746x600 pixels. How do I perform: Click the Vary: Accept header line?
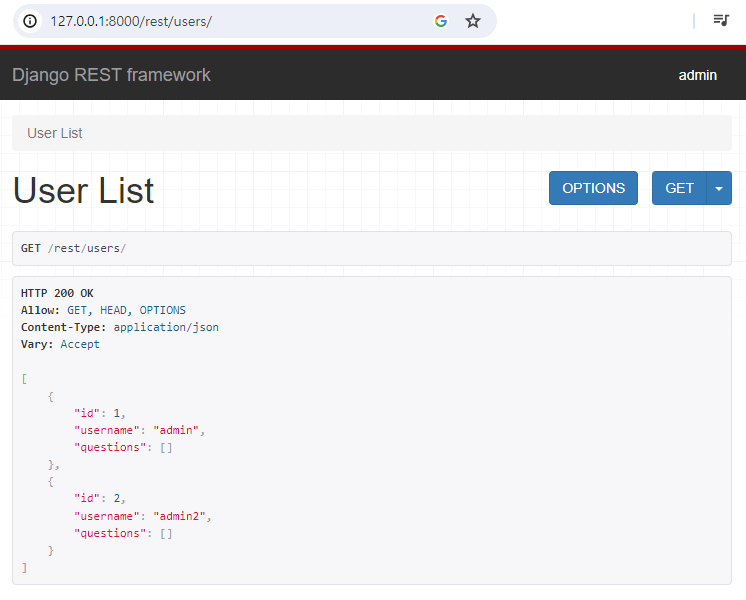pos(60,344)
